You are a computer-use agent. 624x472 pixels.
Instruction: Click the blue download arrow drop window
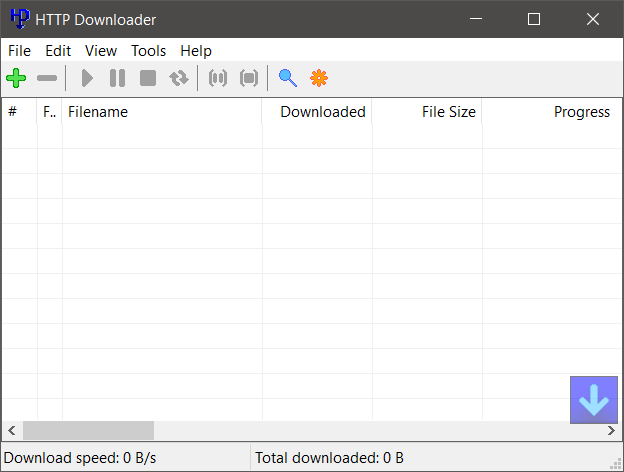(594, 400)
